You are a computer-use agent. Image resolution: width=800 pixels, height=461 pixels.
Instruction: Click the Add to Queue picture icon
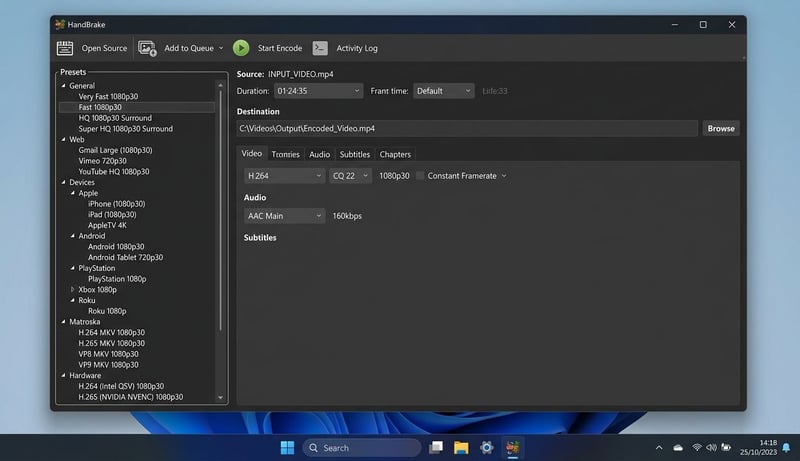(x=147, y=48)
